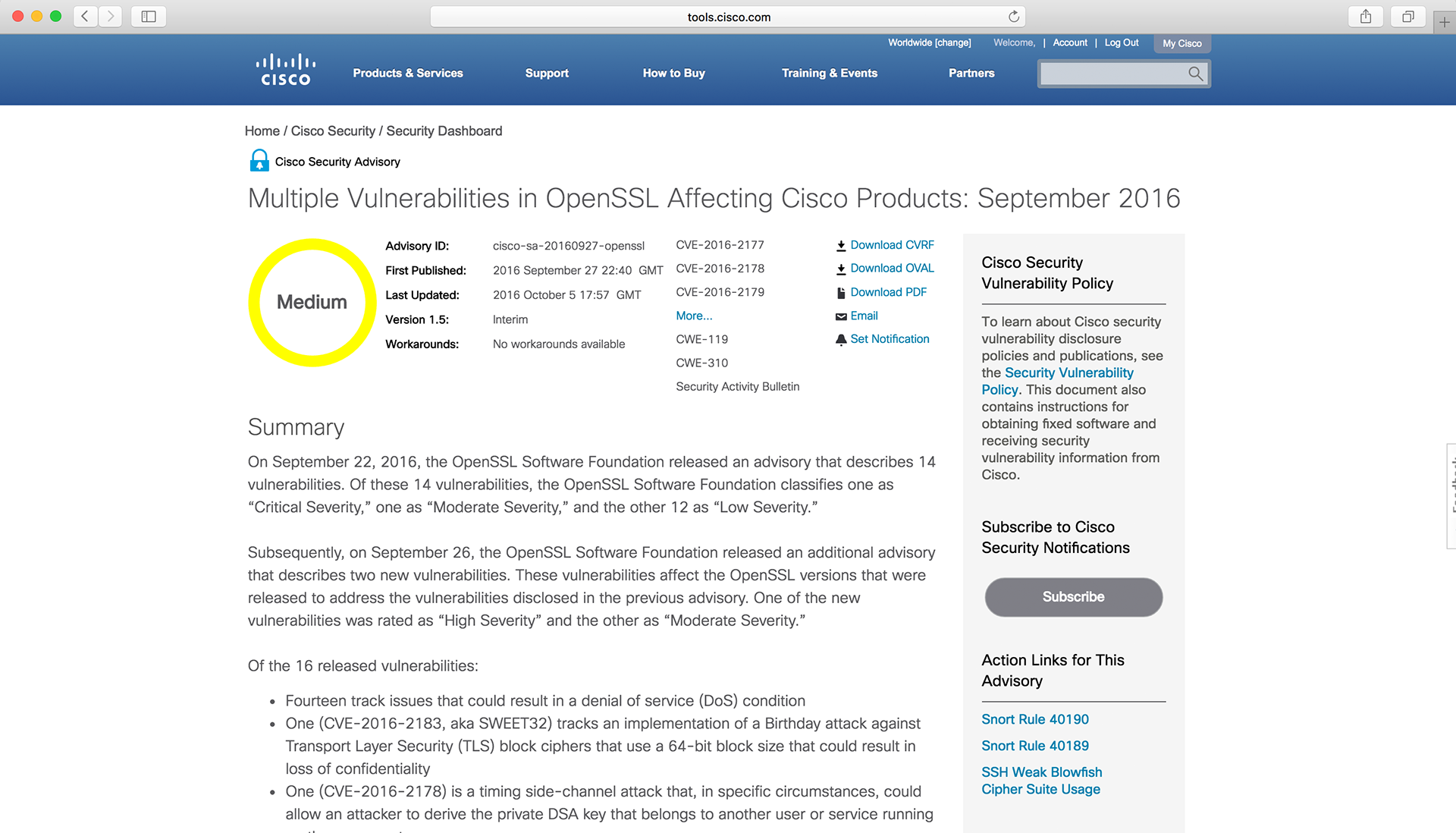
Task: Click the Safari forward arrow
Action: (110, 16)
